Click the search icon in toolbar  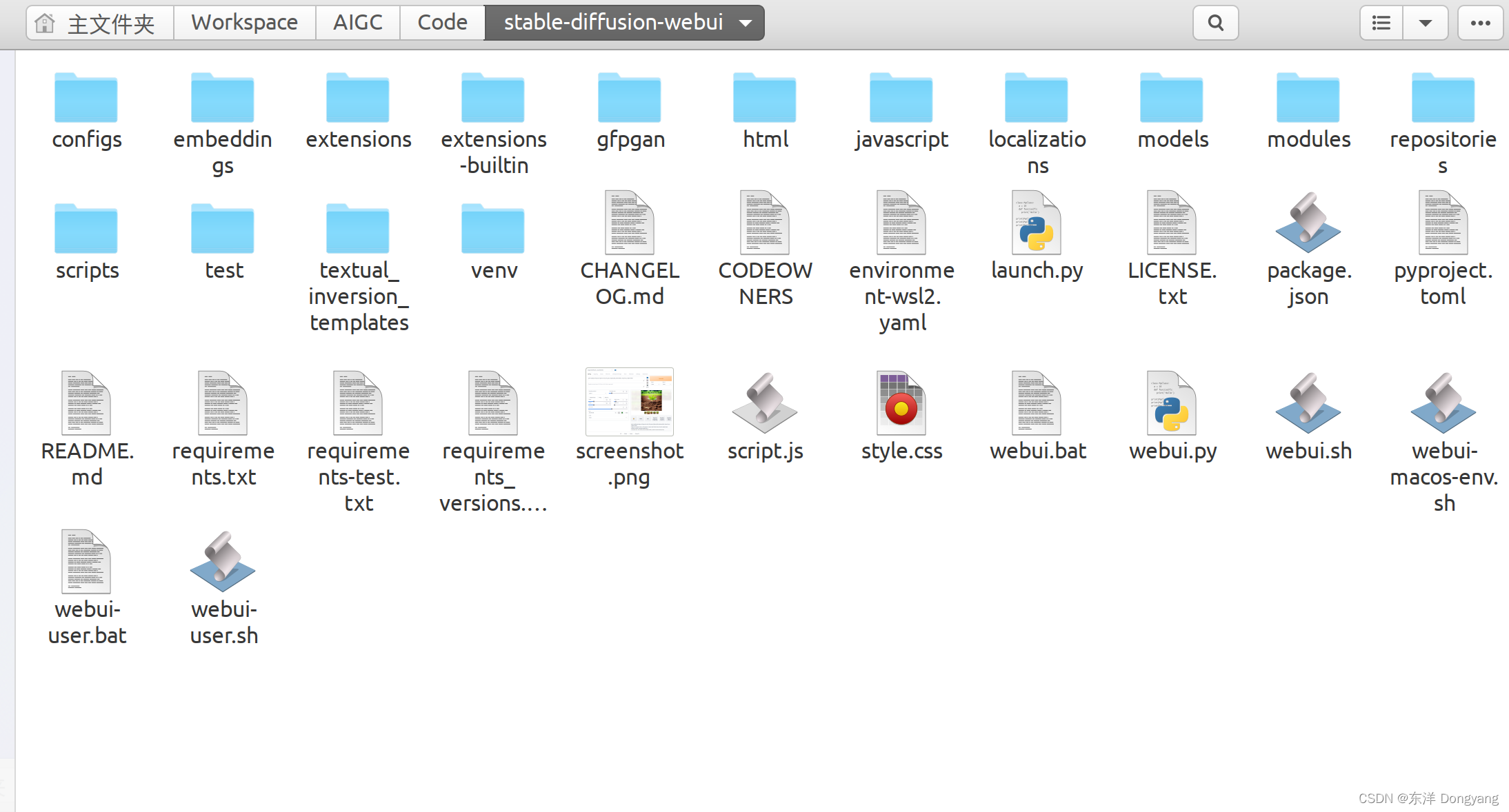tap(1216, 22)
